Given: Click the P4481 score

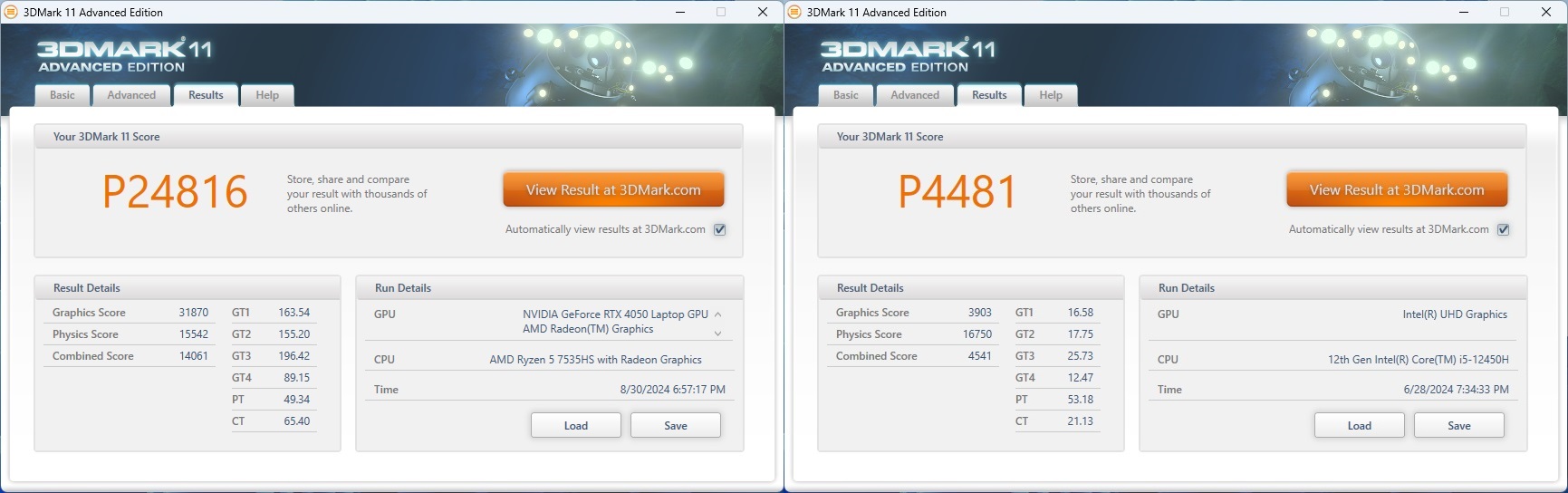Looking at the screenshot, I should [957, 191].
